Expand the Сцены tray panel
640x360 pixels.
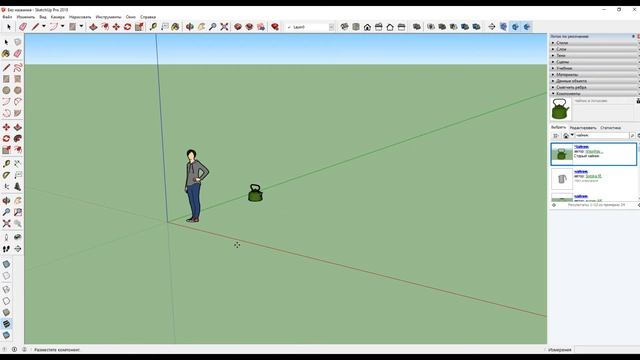[x=594, y=62]
